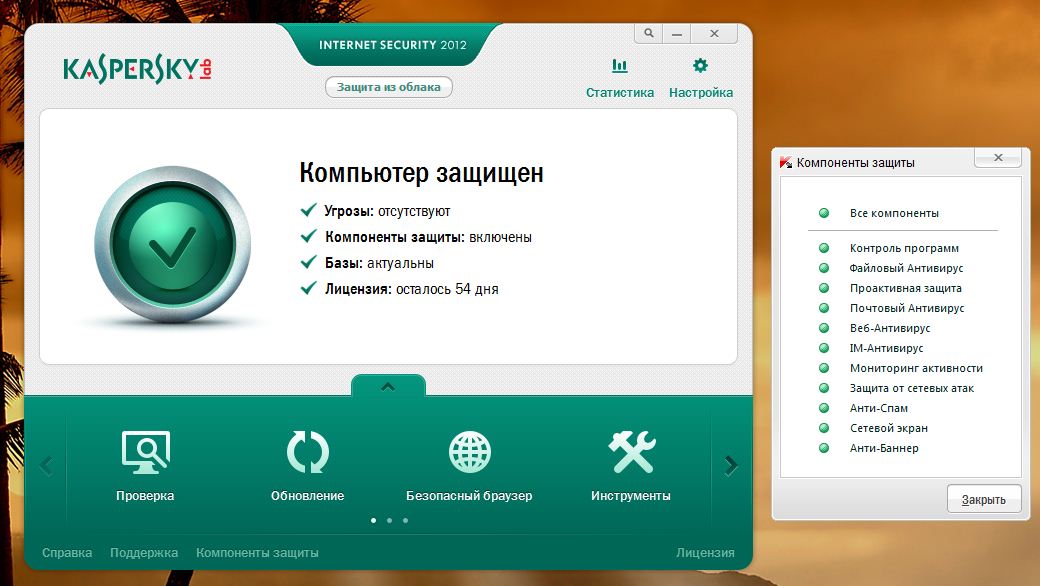The height and width of the screenshot is (586, 1040).
Task: Click green status dot beside Защита от сетевых атак
Action: pyautogui.click(x=824, y=388)
